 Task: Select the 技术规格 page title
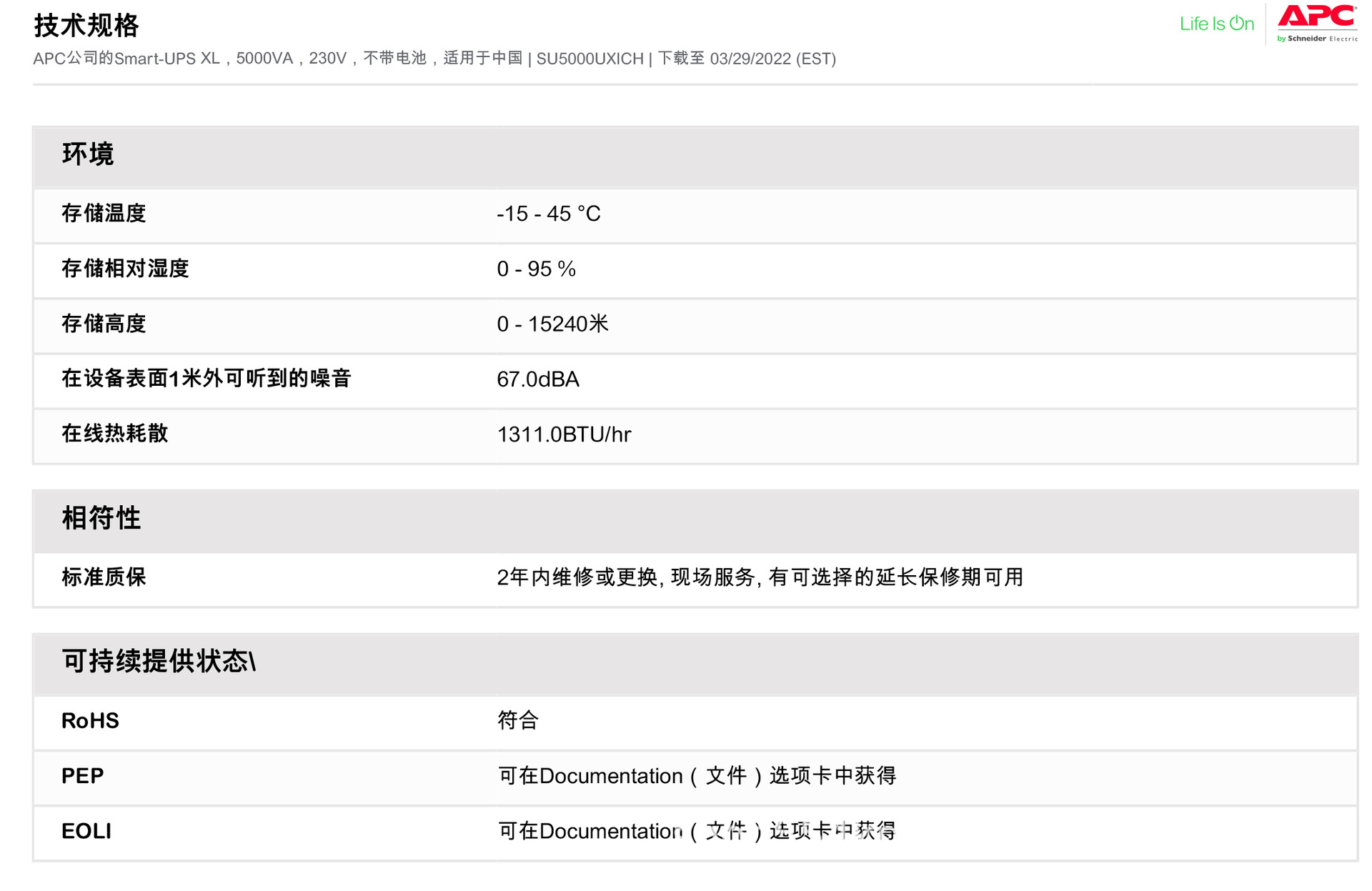point(86,25)
